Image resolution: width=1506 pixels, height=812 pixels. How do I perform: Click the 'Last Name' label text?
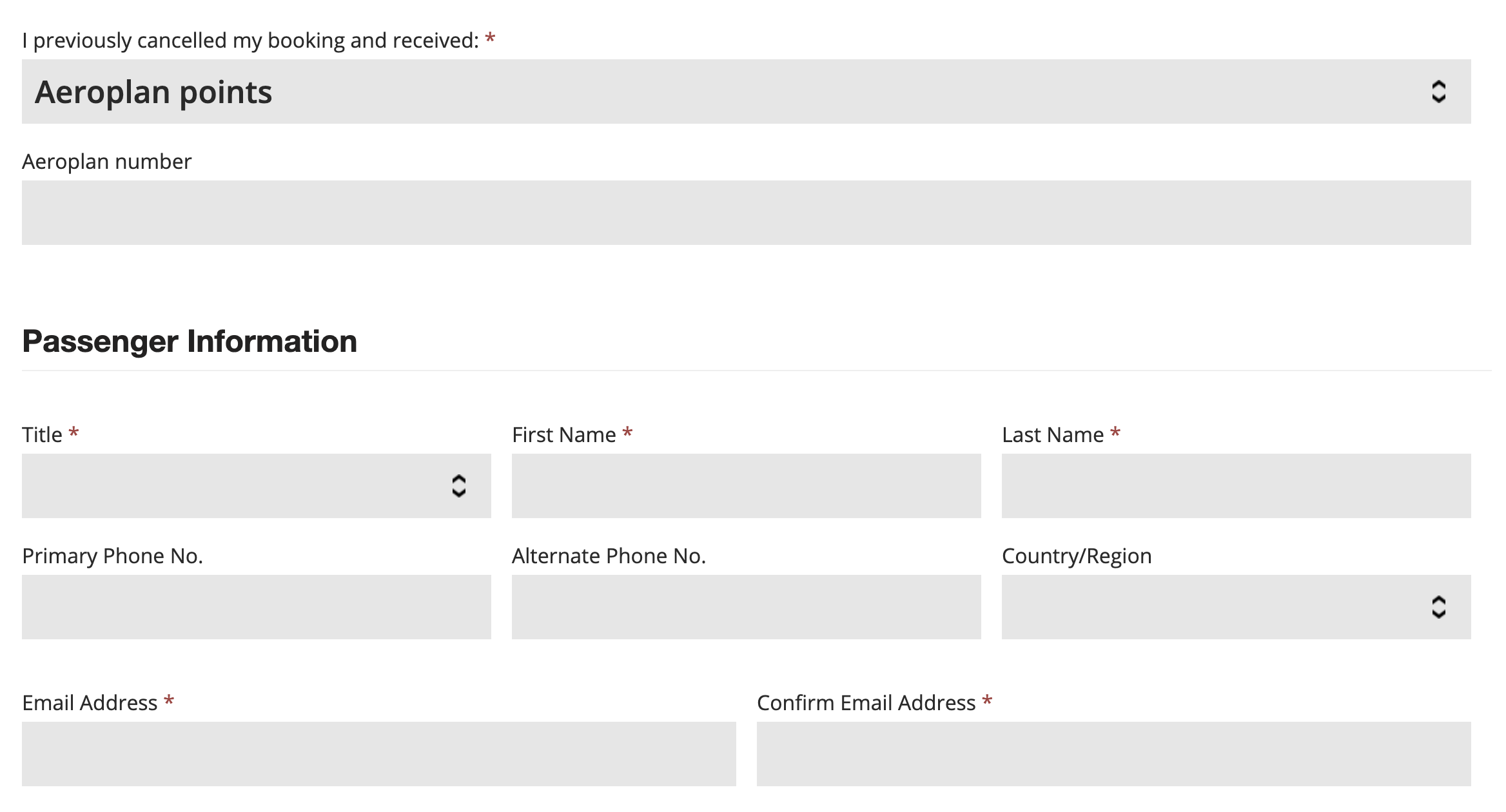point(1052,435)
